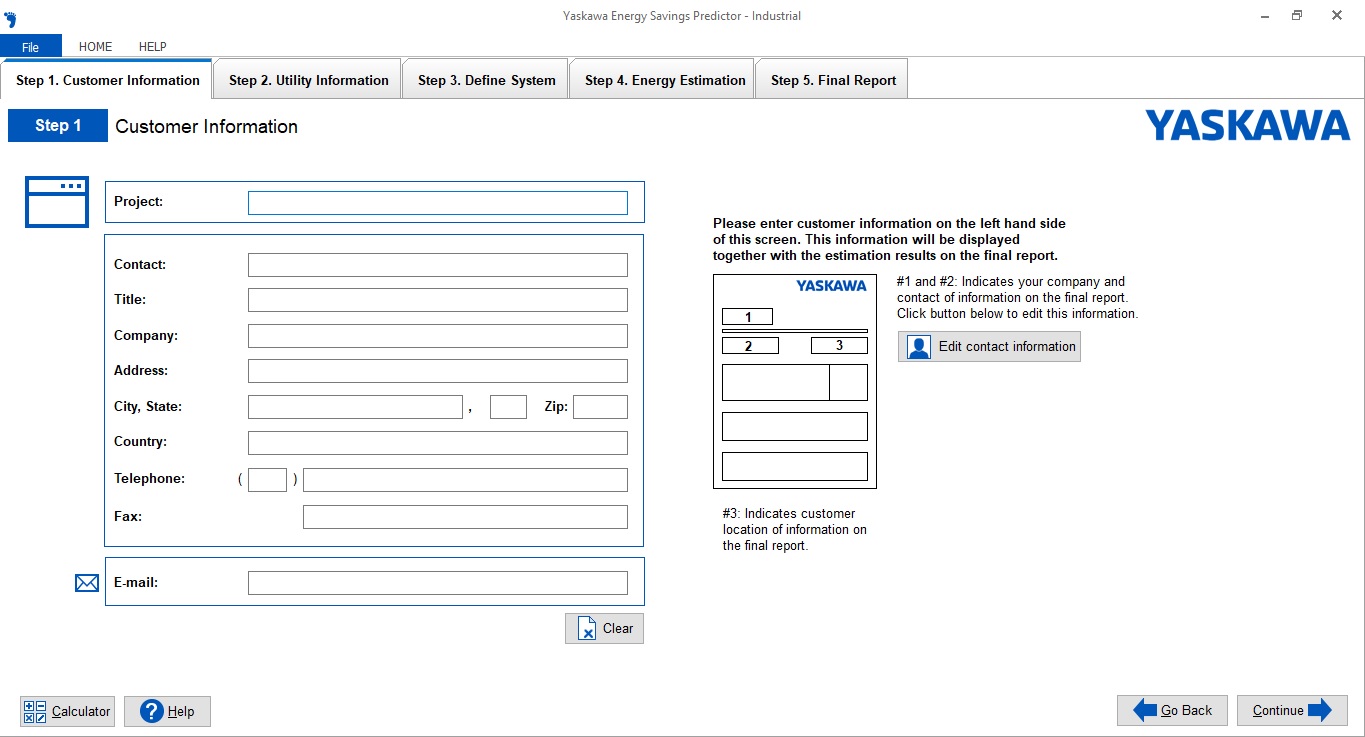Focus the Title input field
The height and width of the screenshot is (737, 1365).
pyautogui.click(x=438, y=300)
